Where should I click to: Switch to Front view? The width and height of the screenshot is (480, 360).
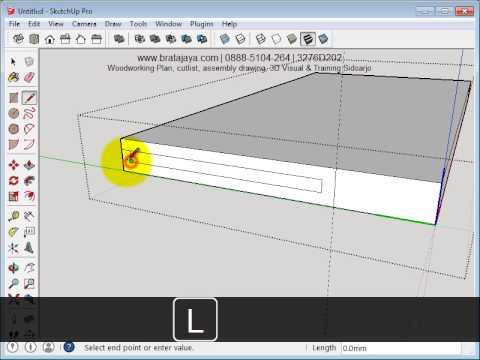[x=50, y=39]
